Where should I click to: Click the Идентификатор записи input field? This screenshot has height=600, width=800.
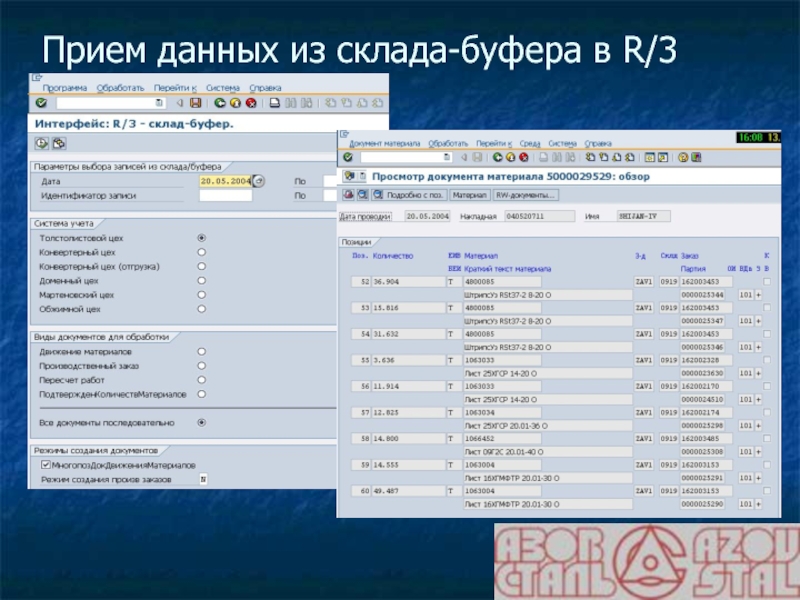226,195
